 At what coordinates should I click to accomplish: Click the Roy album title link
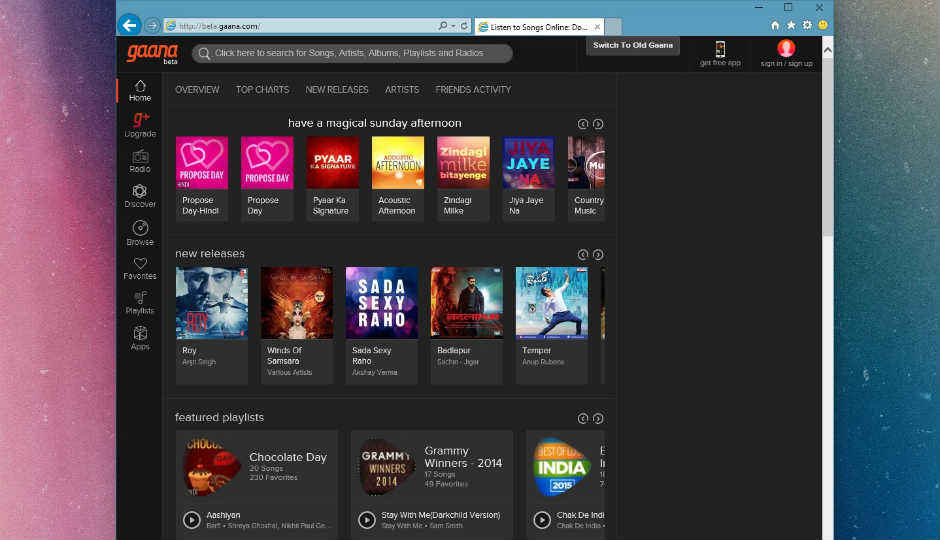tap(189, 351)
